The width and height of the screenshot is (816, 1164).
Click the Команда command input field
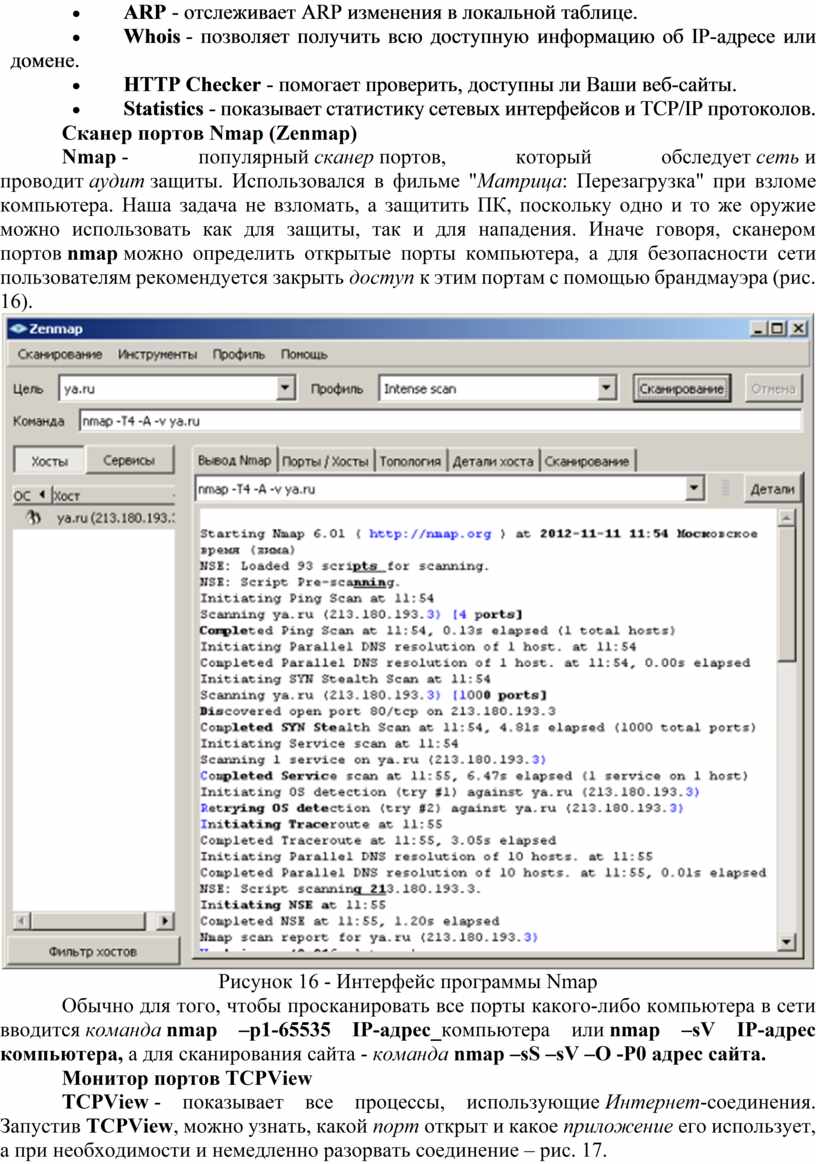[440, 421]
